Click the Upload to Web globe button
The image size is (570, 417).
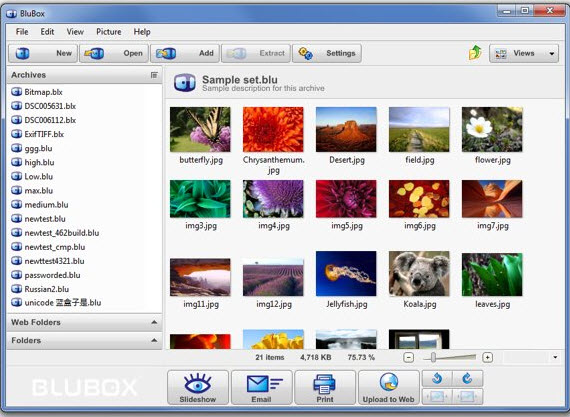(x=389, y=388)
